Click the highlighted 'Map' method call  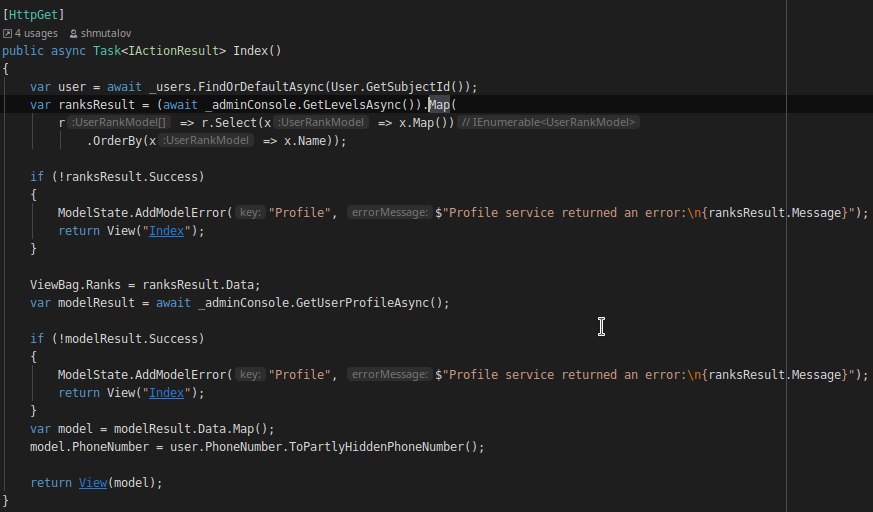[x=439, y=105]
